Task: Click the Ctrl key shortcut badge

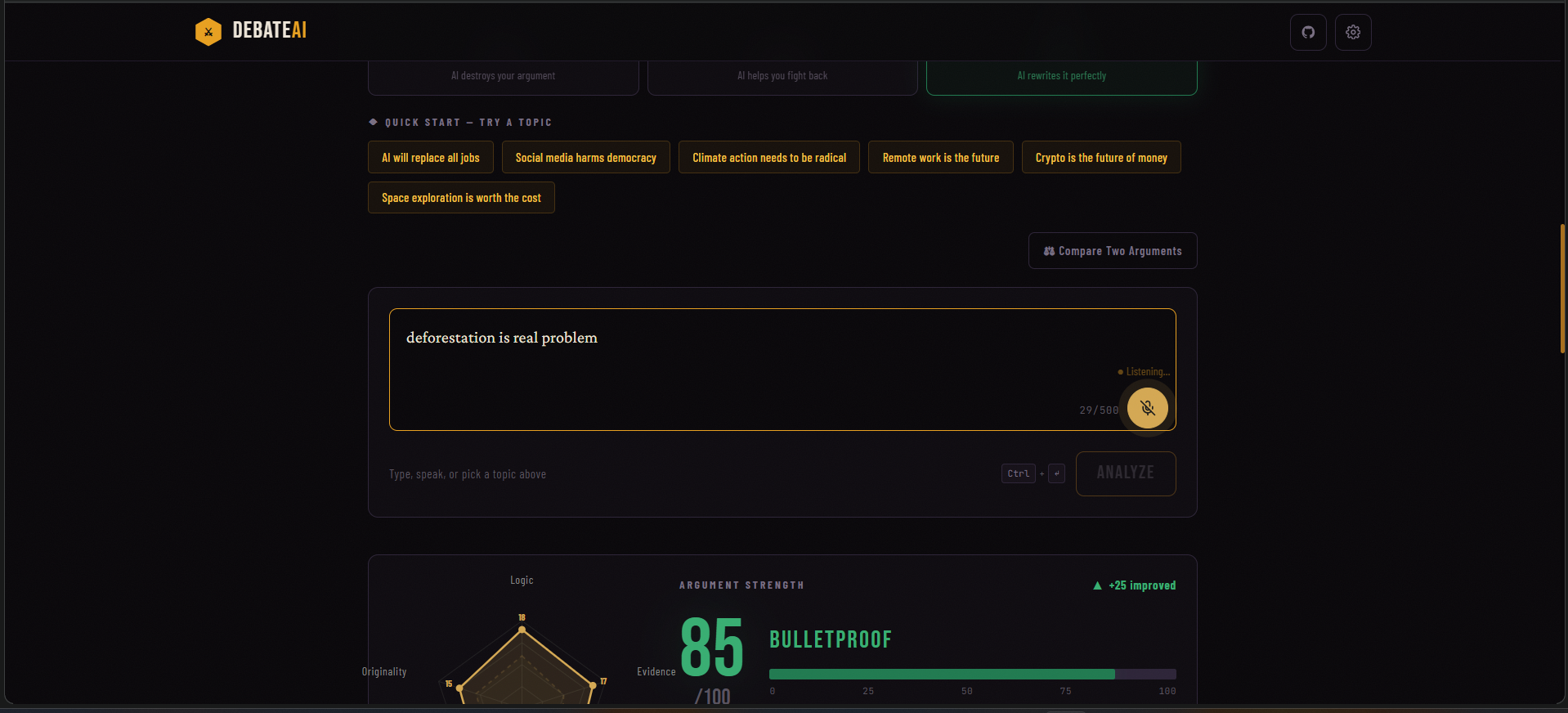Action: point(1019,473)
